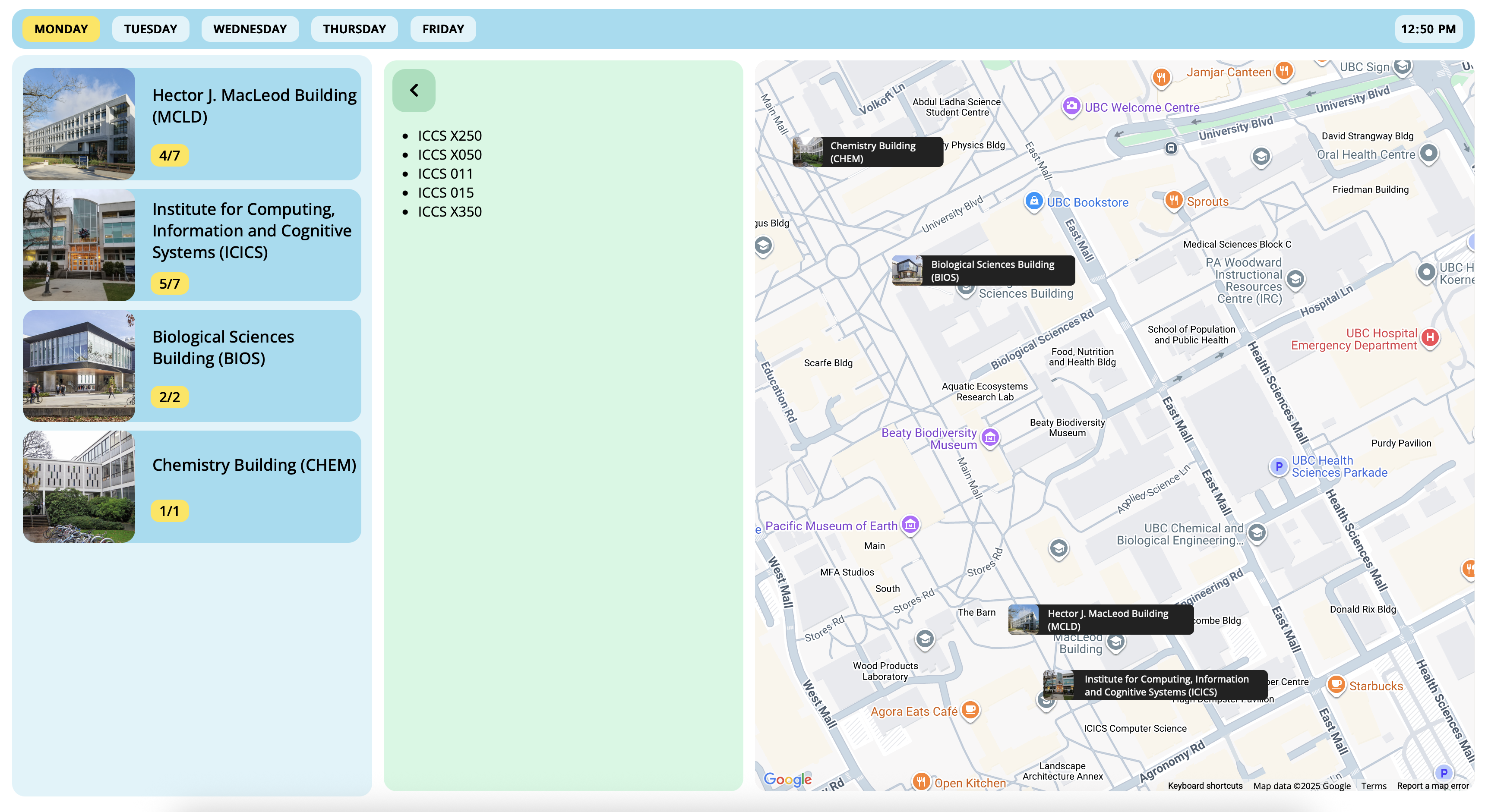Click the Biological Sciences Building photo thumbnail
This screenshot has height=812, width=1485.
click(x=79, y=365)
